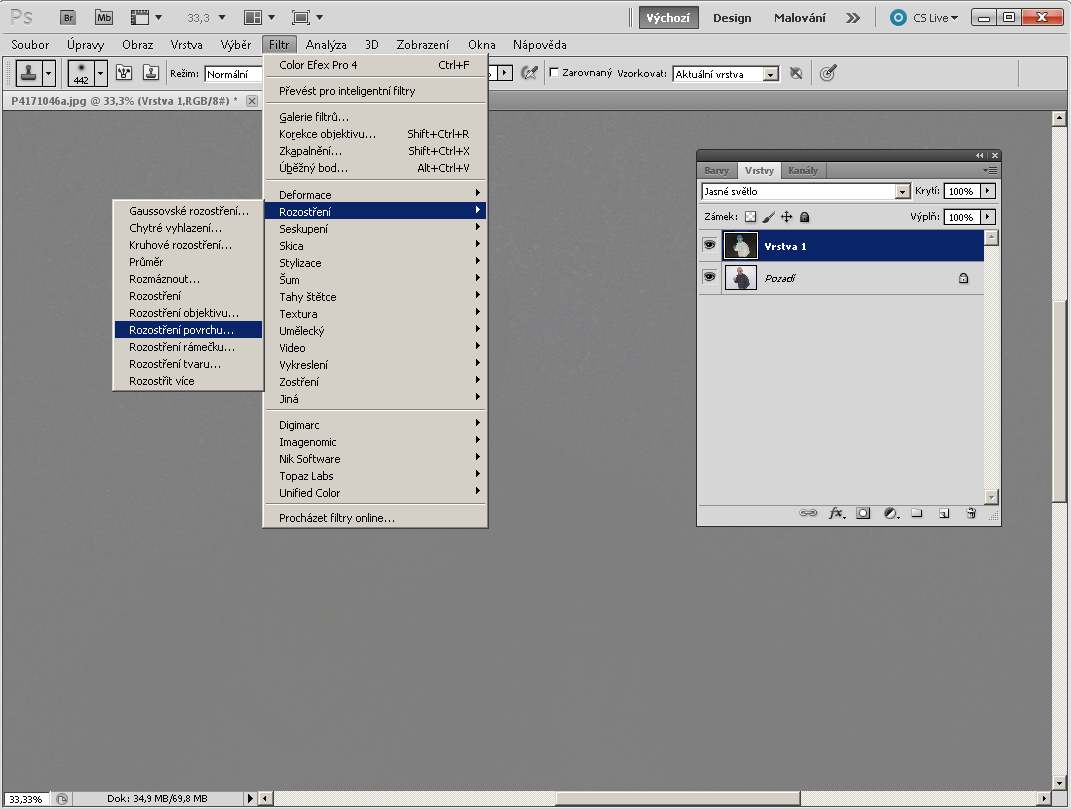Click the delete layer trash icon
This screenshot has height=809, width=1071.
tap(970, 513)
